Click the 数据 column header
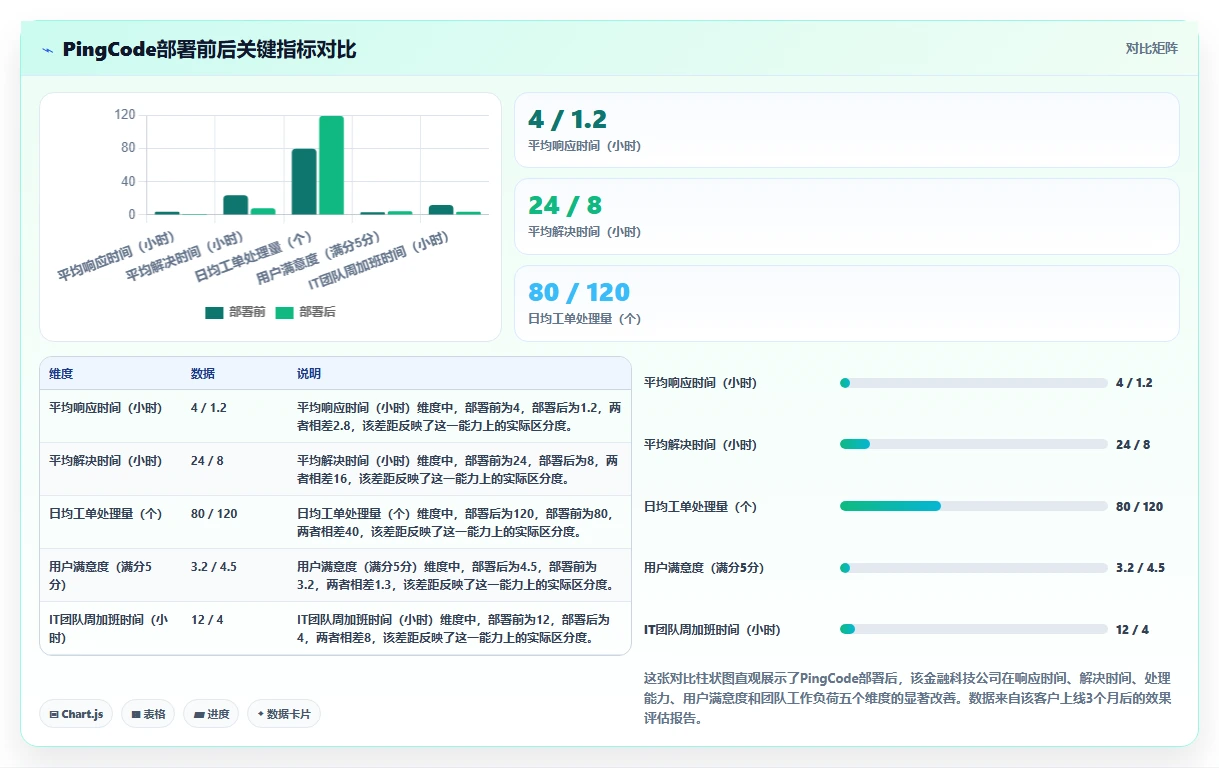Screen dimensions: 1219x768 [x=203, y=374]
